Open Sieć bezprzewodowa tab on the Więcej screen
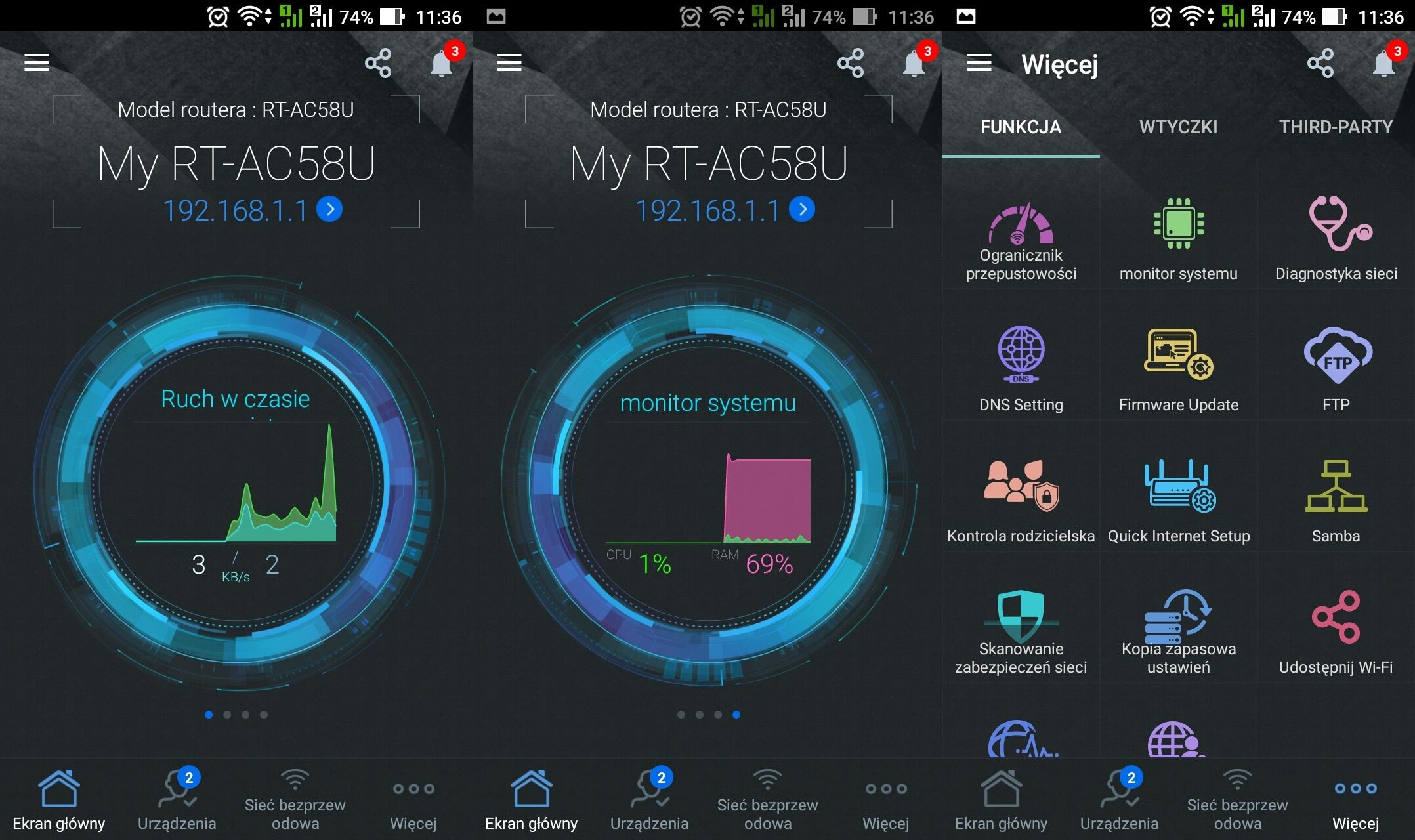 1237,801
